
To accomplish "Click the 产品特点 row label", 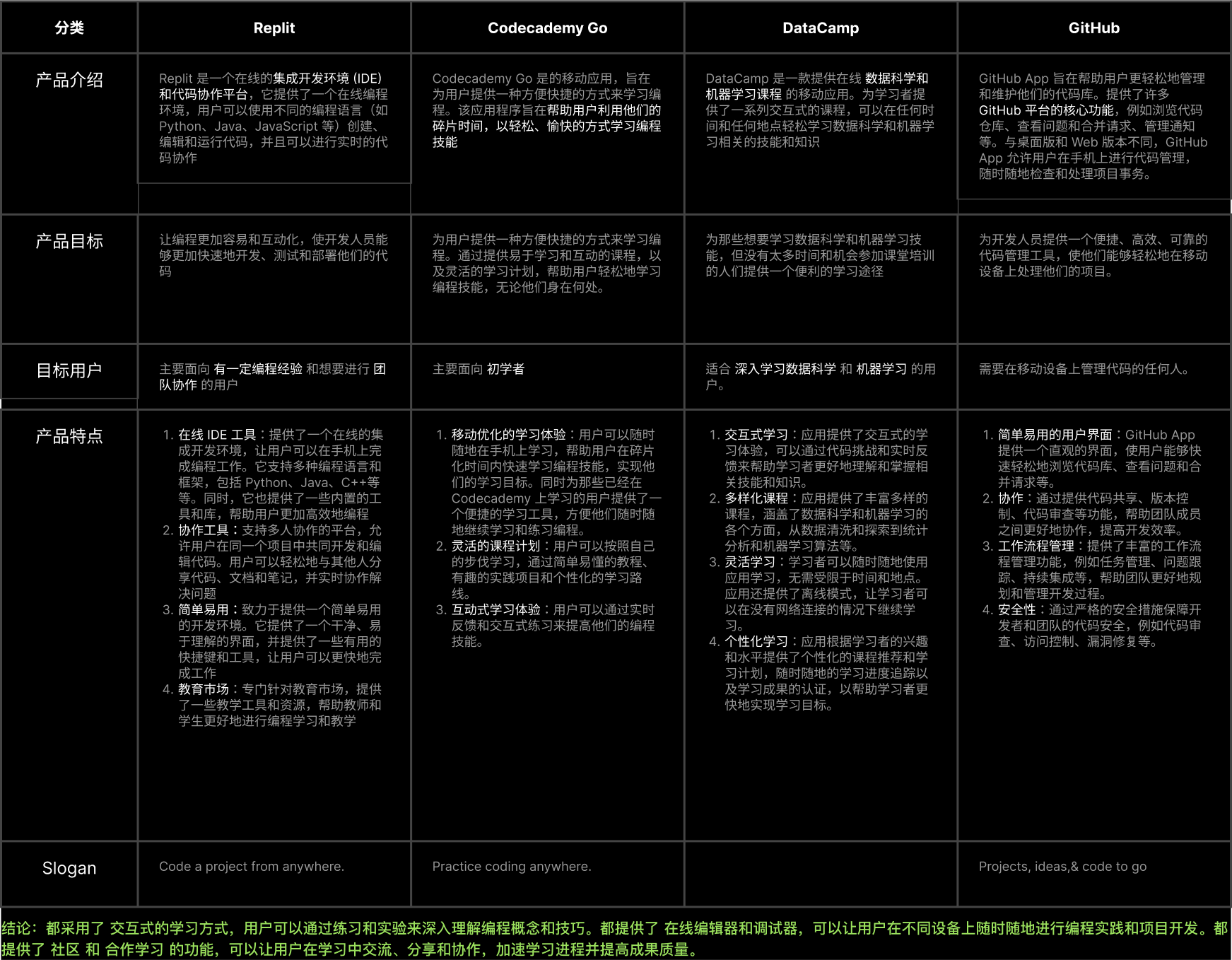I will (x=69, y=436).
